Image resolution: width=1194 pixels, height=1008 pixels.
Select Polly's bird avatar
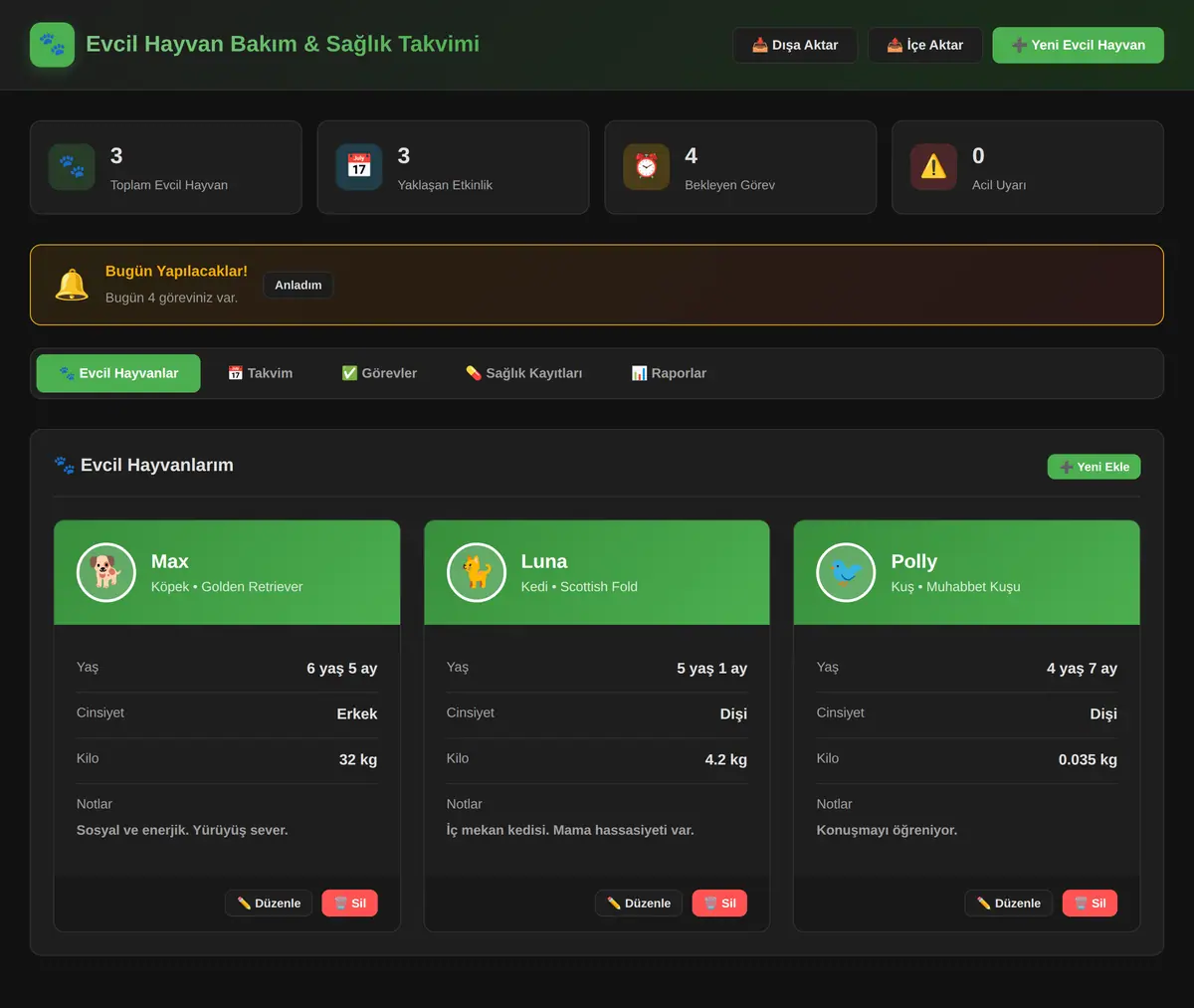coord(846,572)
